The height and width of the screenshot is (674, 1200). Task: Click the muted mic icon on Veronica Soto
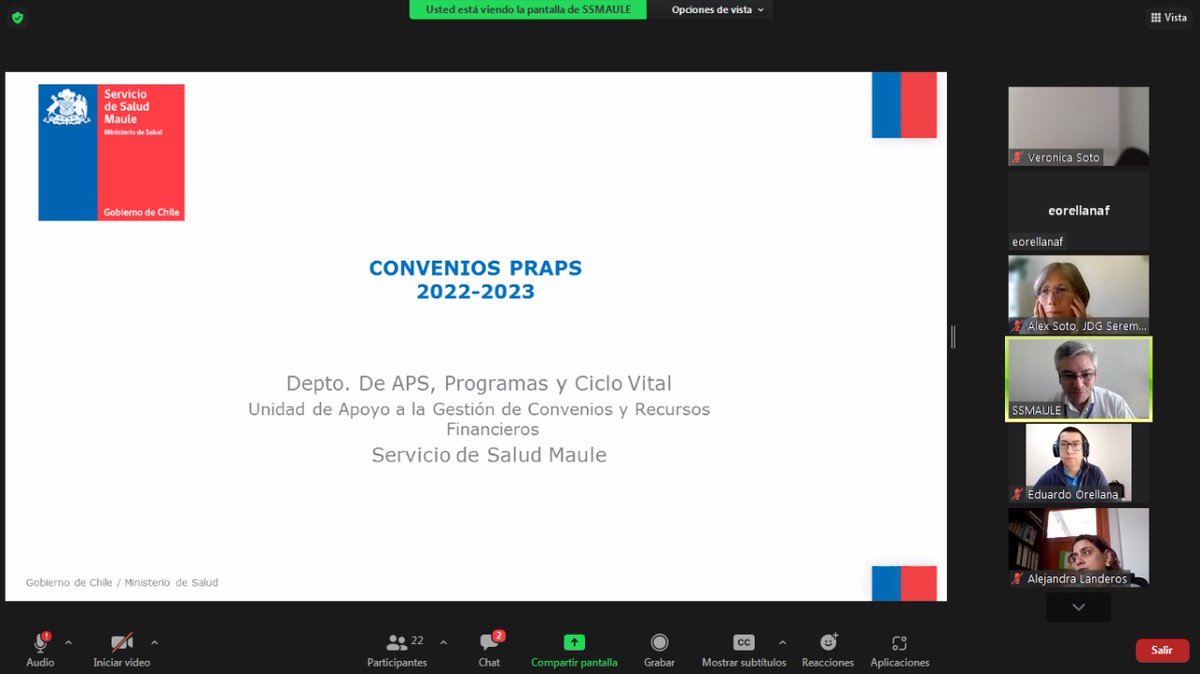point(1018,157)
